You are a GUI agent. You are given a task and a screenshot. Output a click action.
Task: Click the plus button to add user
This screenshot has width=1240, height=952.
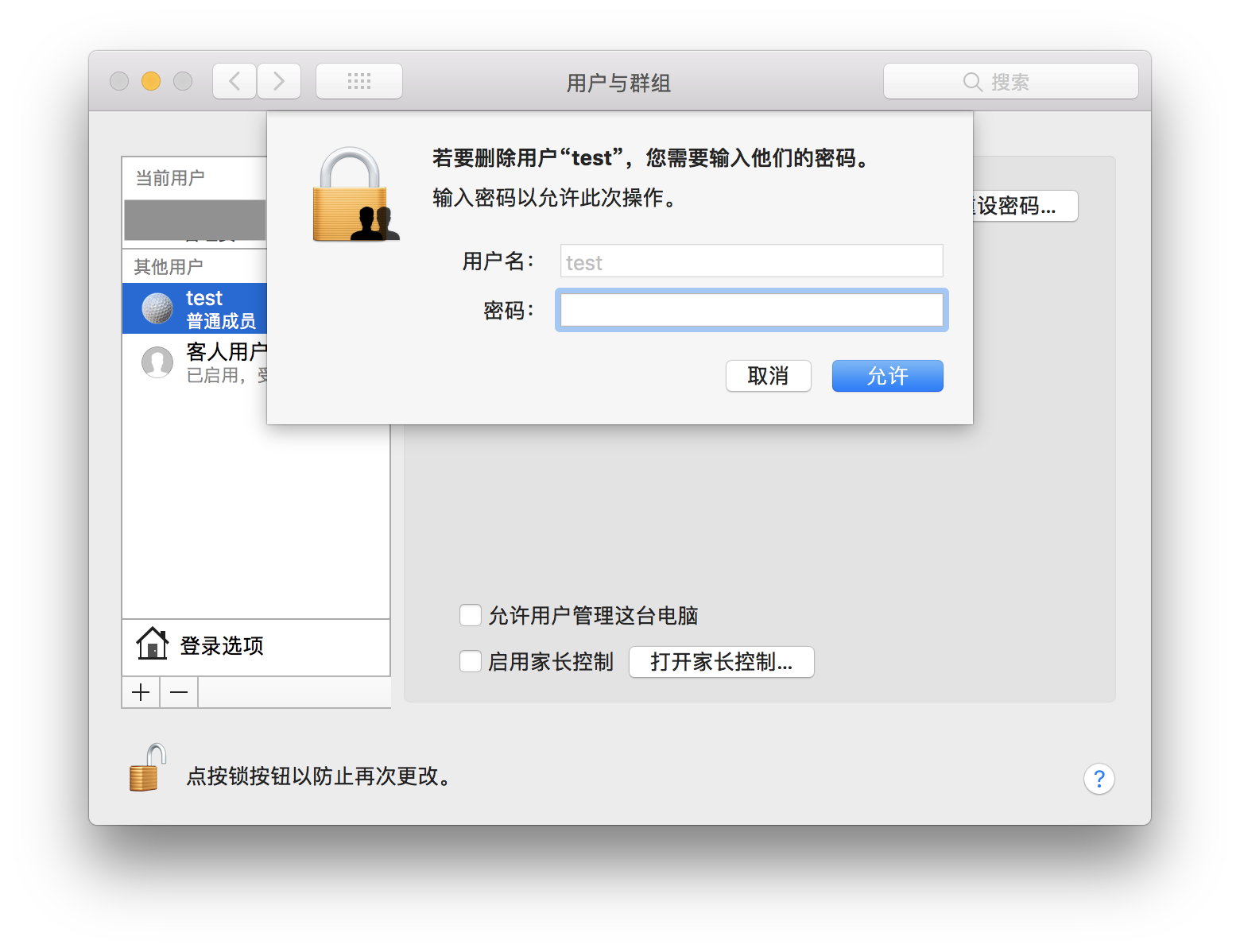141,692
